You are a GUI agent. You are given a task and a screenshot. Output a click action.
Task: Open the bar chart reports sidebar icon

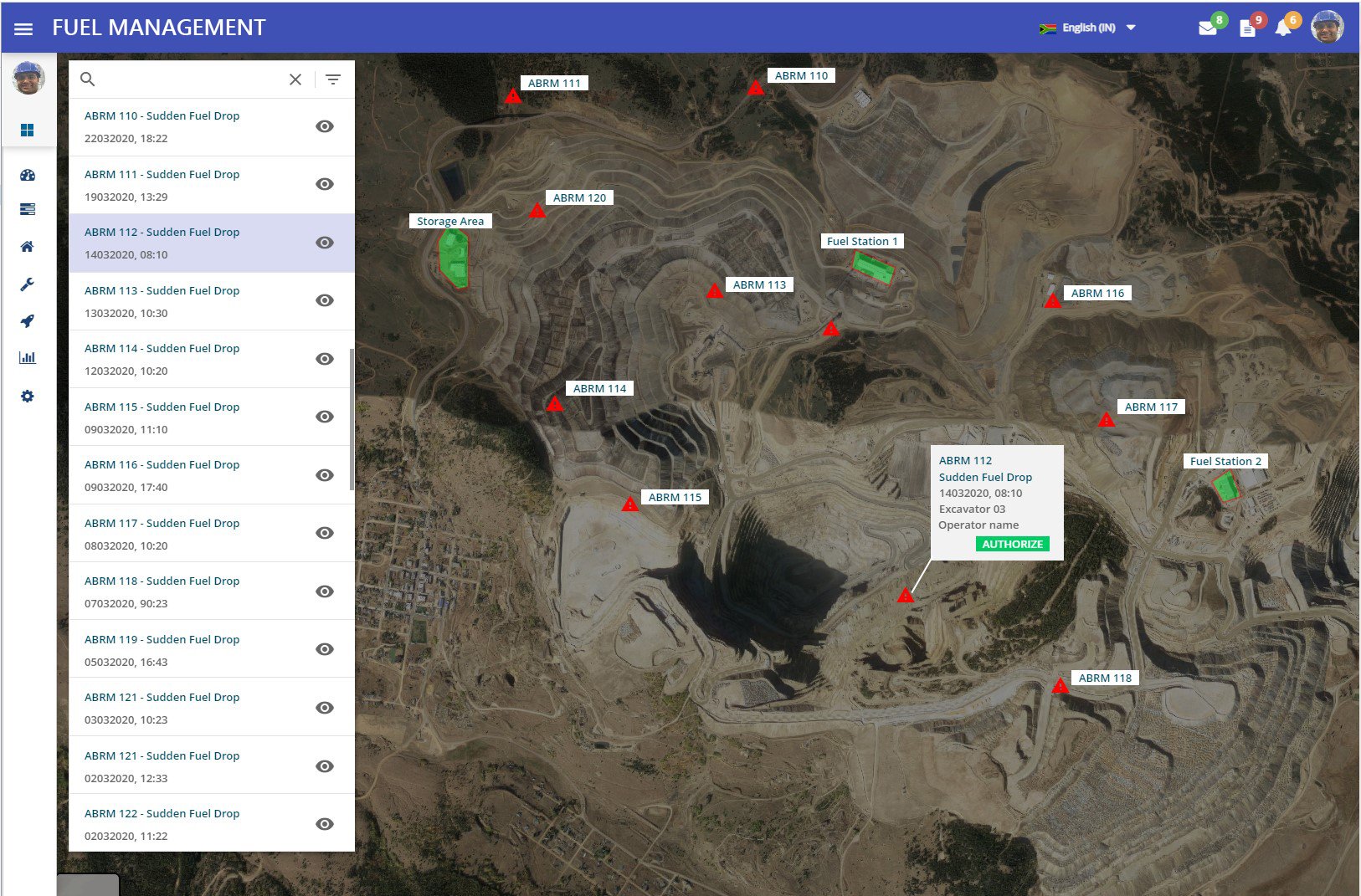(x=28, y=357)
